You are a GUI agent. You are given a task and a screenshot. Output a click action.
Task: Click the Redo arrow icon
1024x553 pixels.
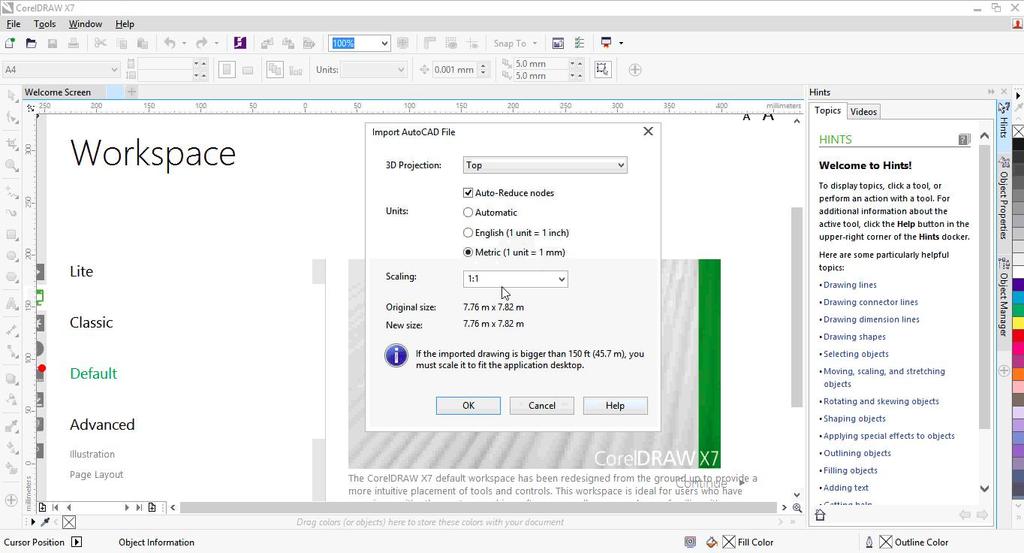(201, 43)
